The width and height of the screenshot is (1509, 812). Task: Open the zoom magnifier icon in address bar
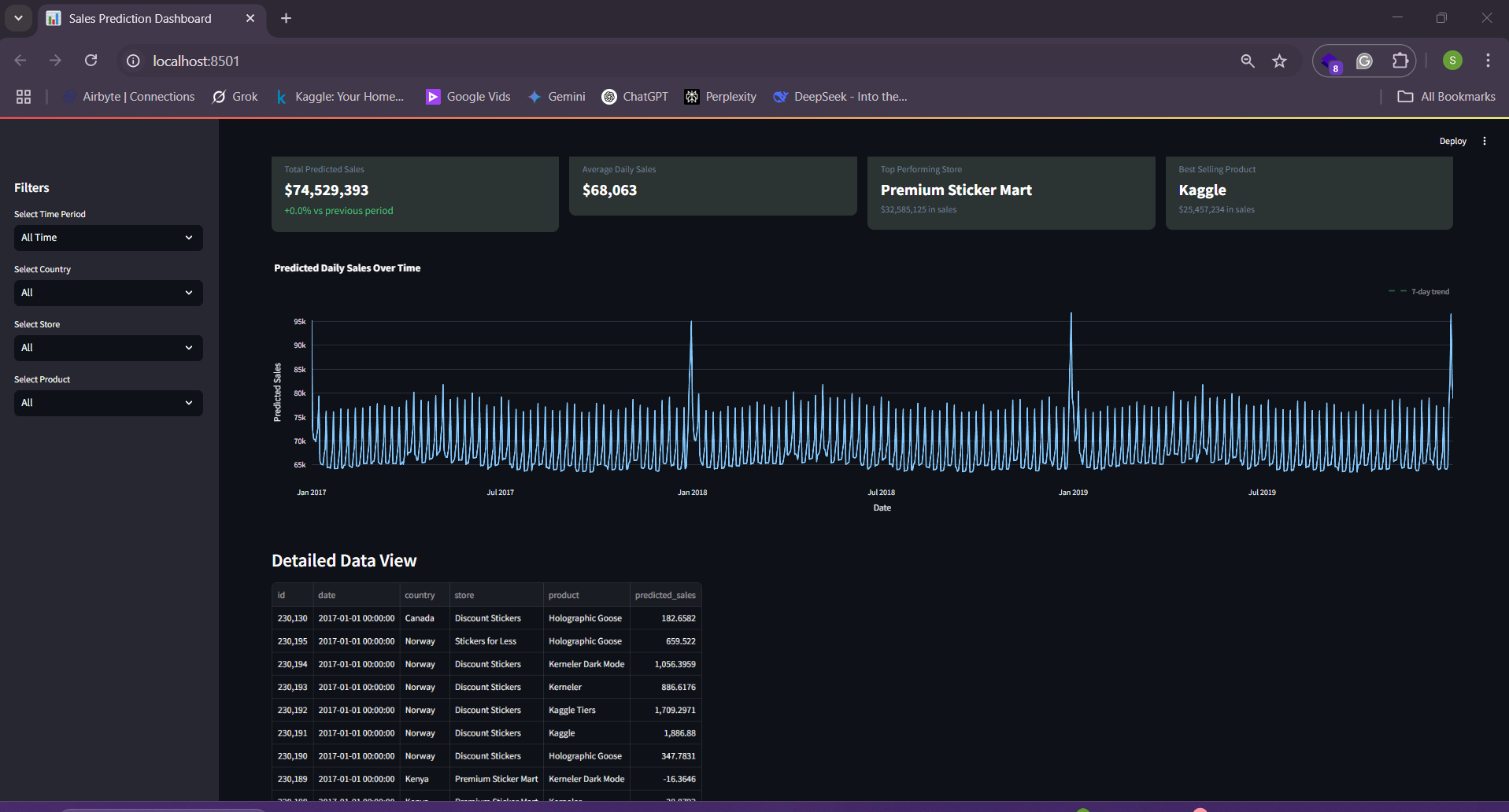pos(1248,61)
